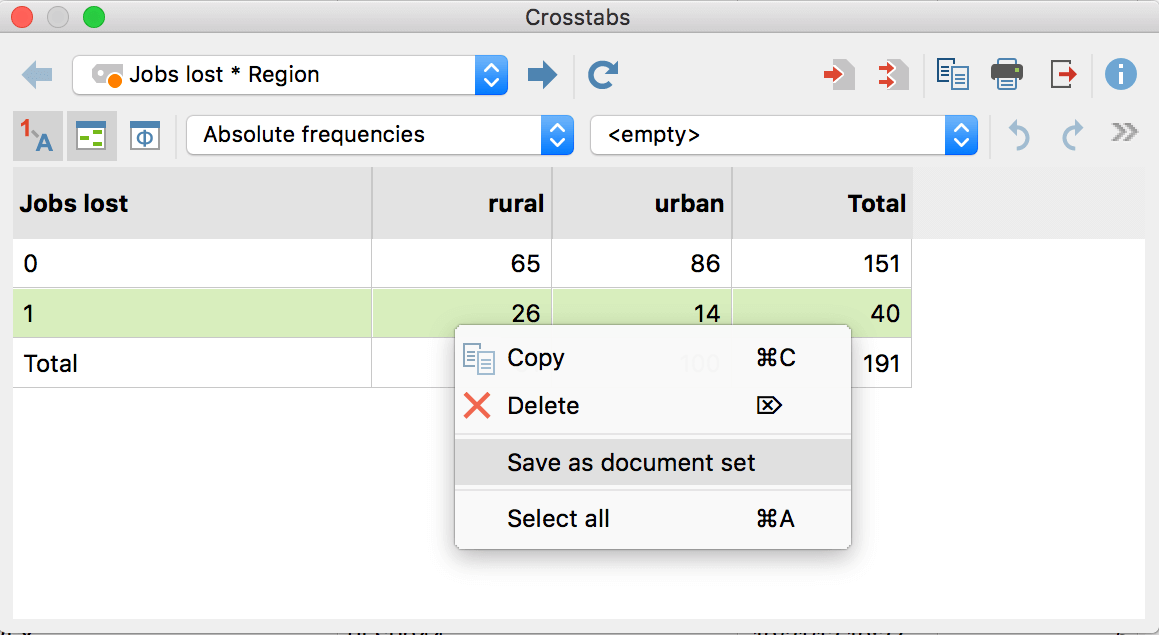Open Absolute frequencies dropdown

(x=380, y=135)
